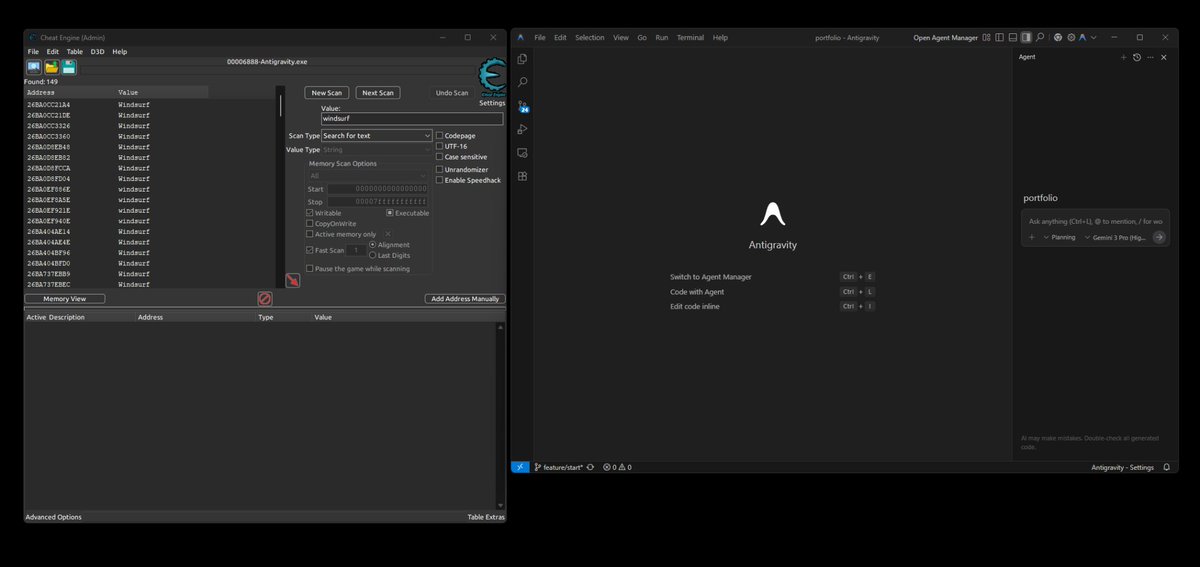Open File menu in Cheat Engine
The width and height of the screenshot is (1200, 567).
[33, 51]
